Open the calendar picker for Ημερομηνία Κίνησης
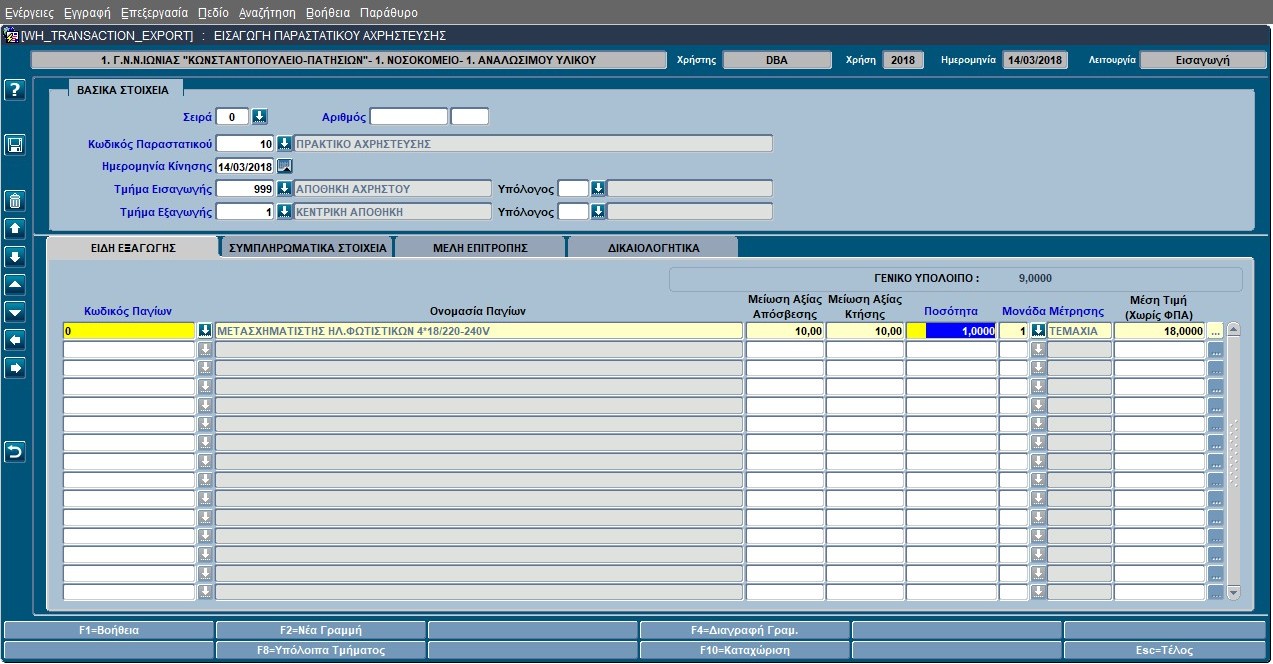1273x664 pixels. (285, 165)
